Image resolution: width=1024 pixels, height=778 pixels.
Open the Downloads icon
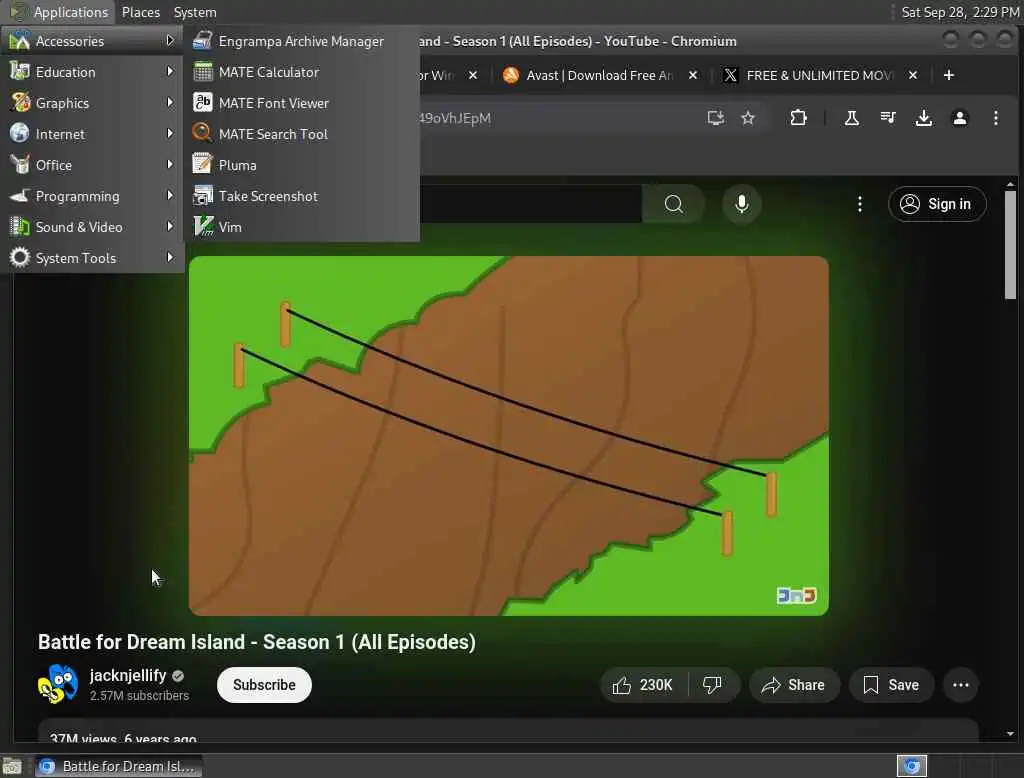click(x=923, y=118)
